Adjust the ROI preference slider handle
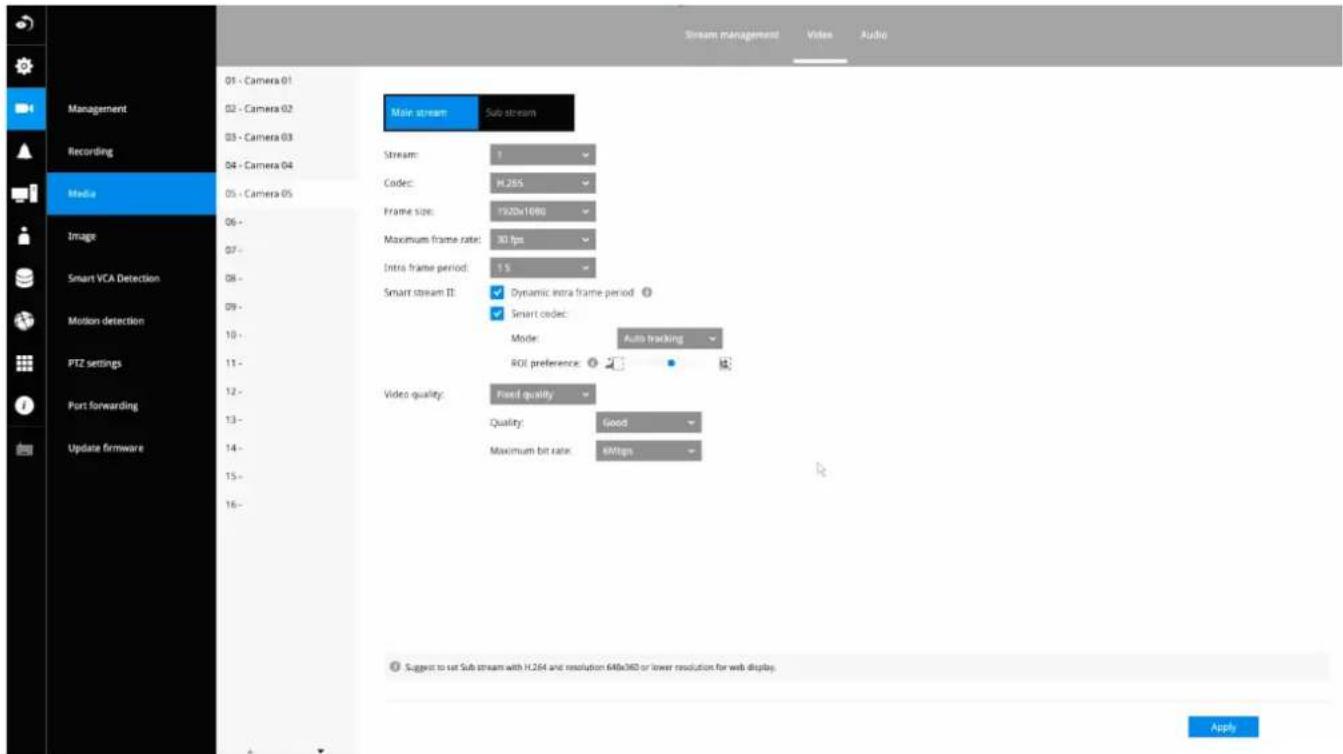The height and width of the screenshot is (754, 1343). (671, 364)
